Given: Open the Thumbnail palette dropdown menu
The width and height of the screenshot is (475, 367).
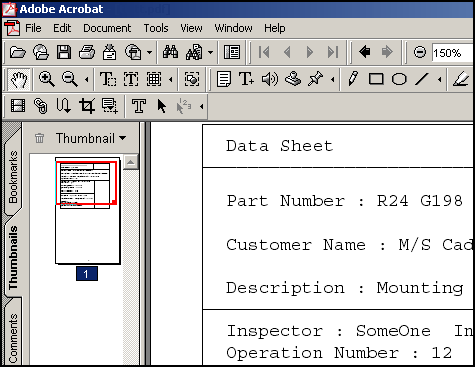Looking at the screenshot, I should click(x=91, y=138).
